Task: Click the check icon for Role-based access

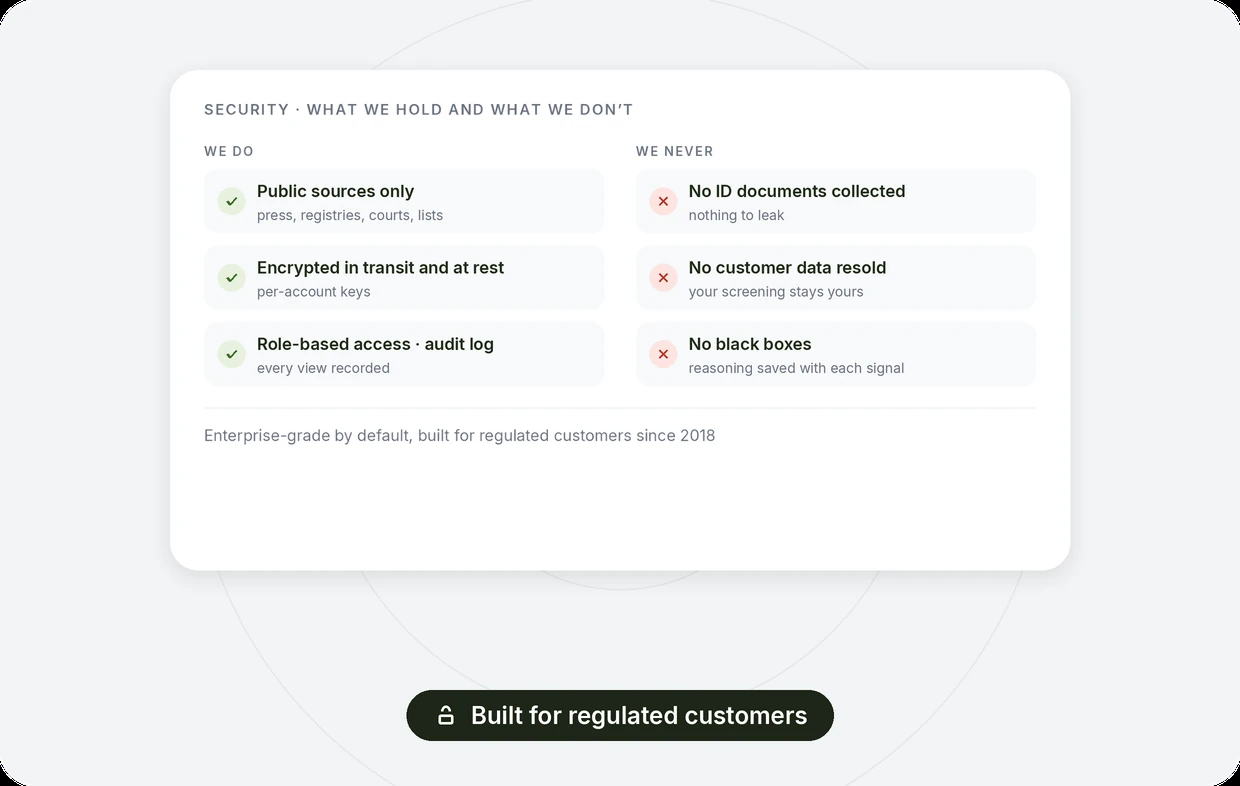Action: click(x=232, y=354)
